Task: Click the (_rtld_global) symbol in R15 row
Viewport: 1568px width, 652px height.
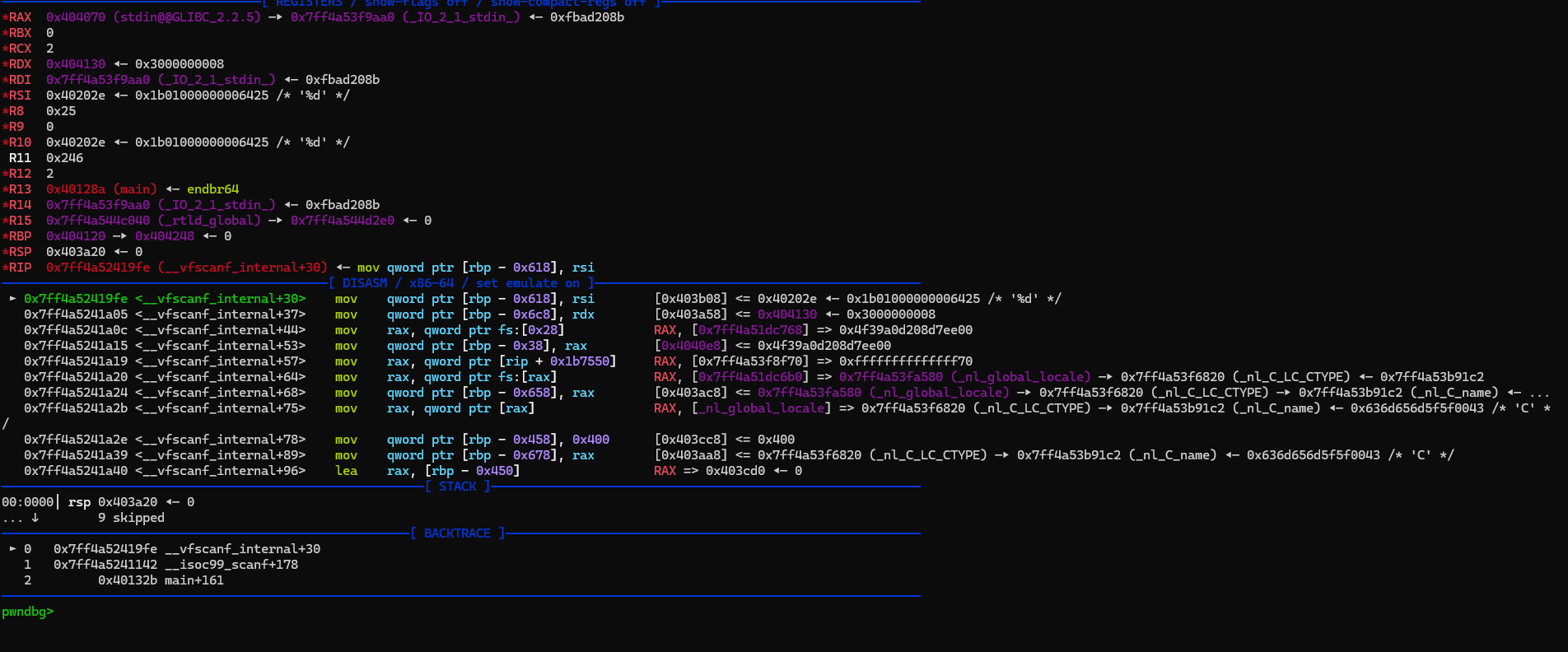Action: click(209, 221)
